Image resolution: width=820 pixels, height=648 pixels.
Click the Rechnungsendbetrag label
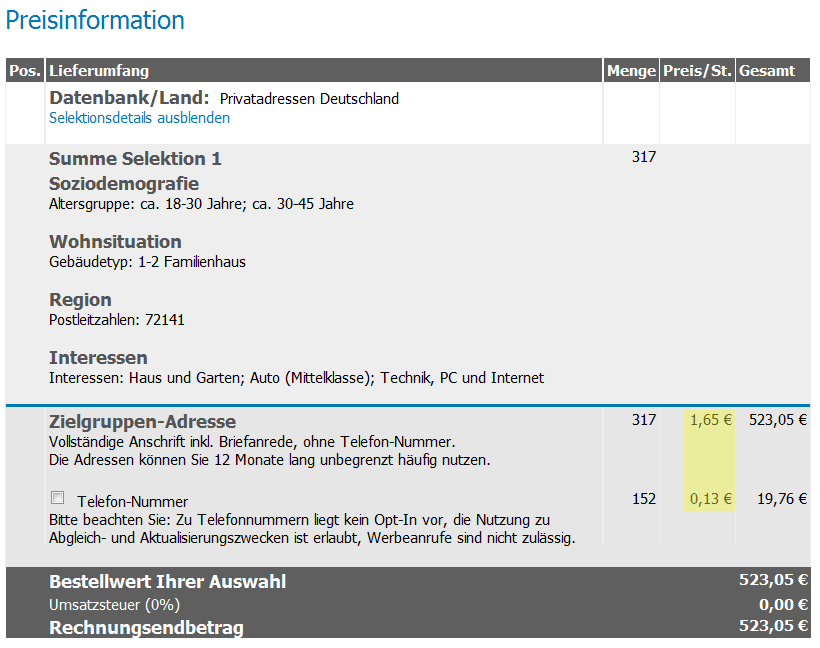pyautogui.click(x=146, y=628)
